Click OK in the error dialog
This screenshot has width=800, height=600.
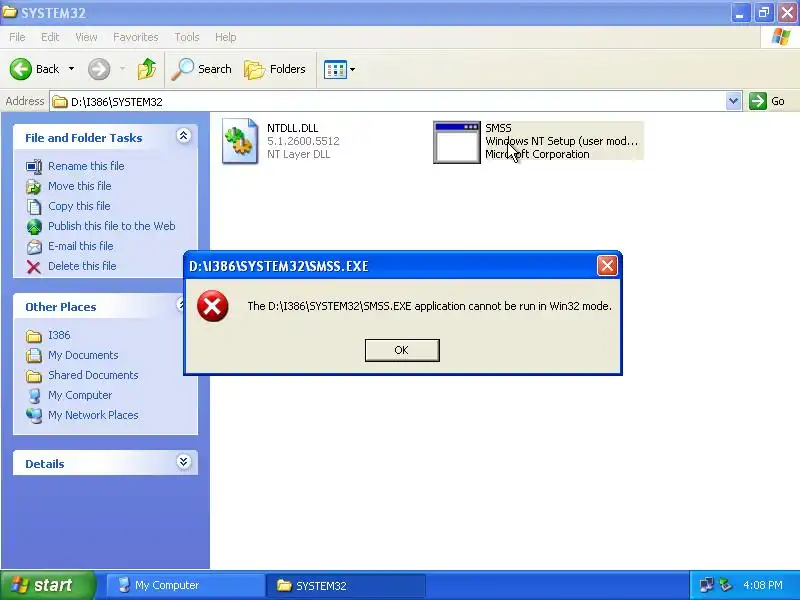(402, 350)
